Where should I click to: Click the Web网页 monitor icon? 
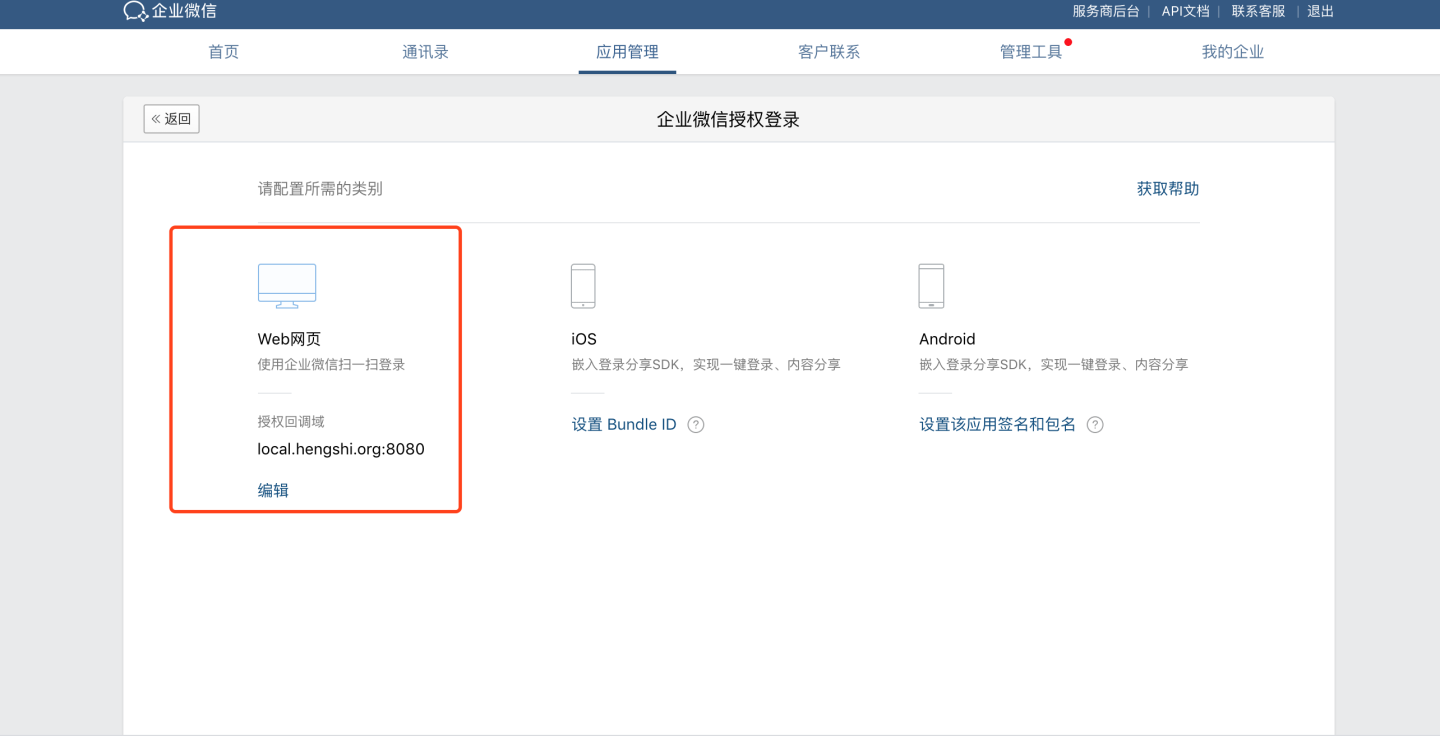tap(287, 286)
